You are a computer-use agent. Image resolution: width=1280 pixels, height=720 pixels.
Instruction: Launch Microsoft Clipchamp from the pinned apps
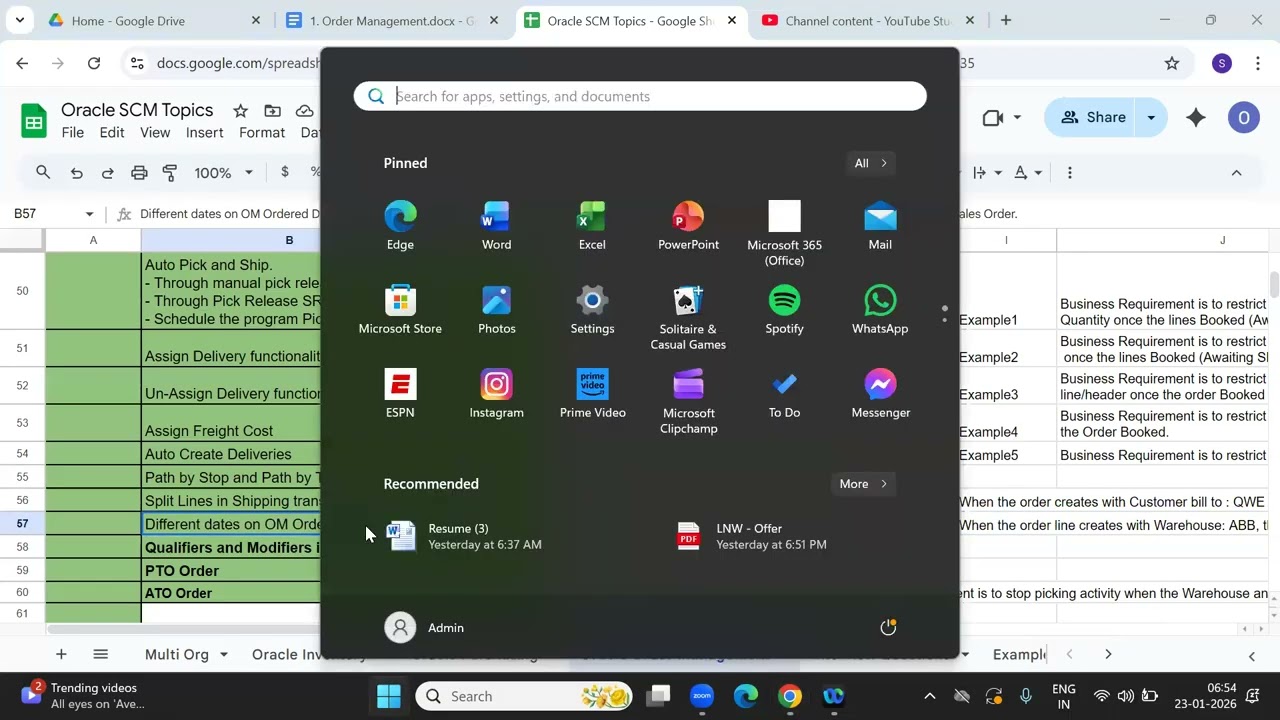click(688, 402)
